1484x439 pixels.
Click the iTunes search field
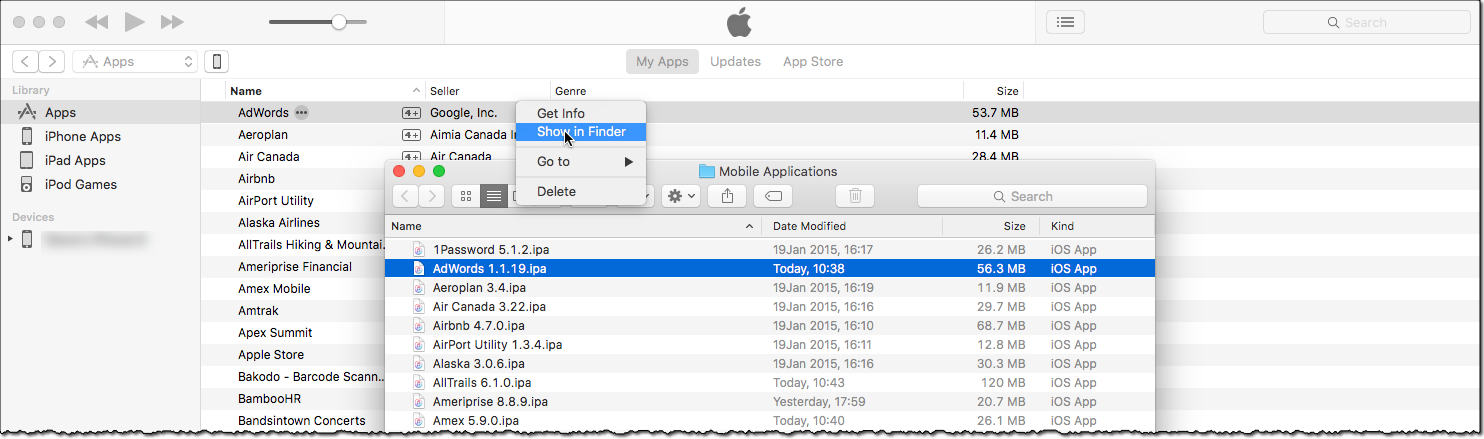click(1365, 22)
